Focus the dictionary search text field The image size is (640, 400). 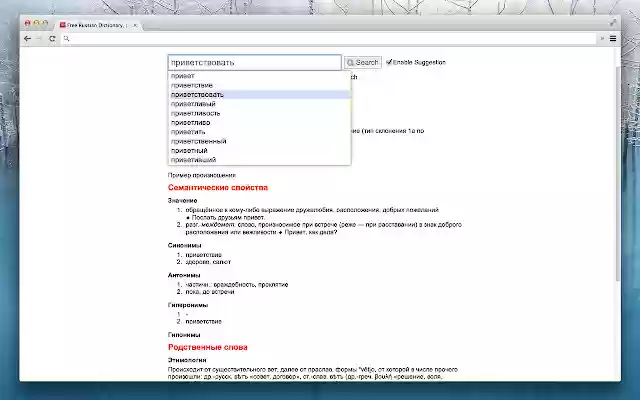tap(254, 62)
